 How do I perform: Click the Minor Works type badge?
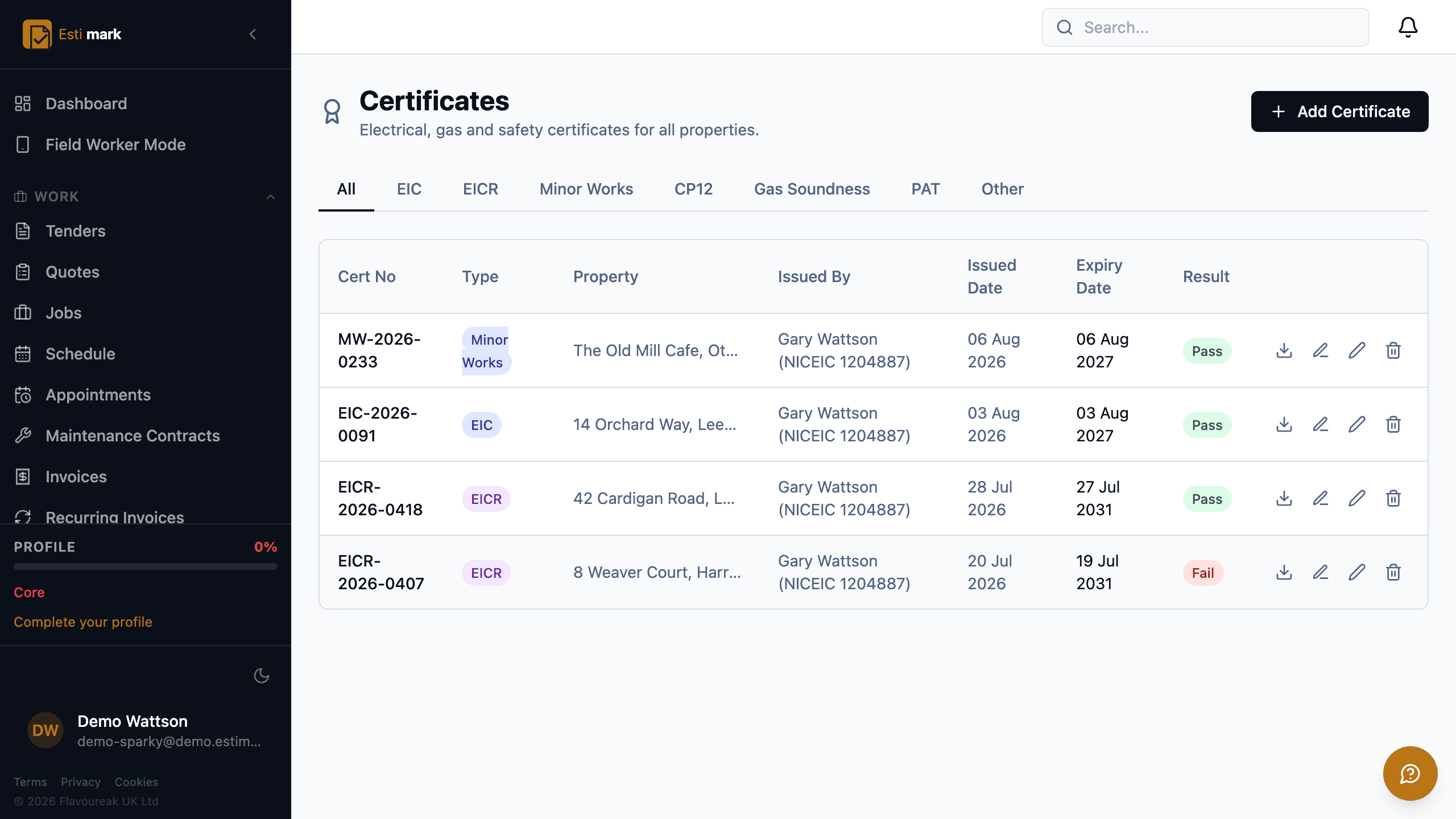point(486,351)
